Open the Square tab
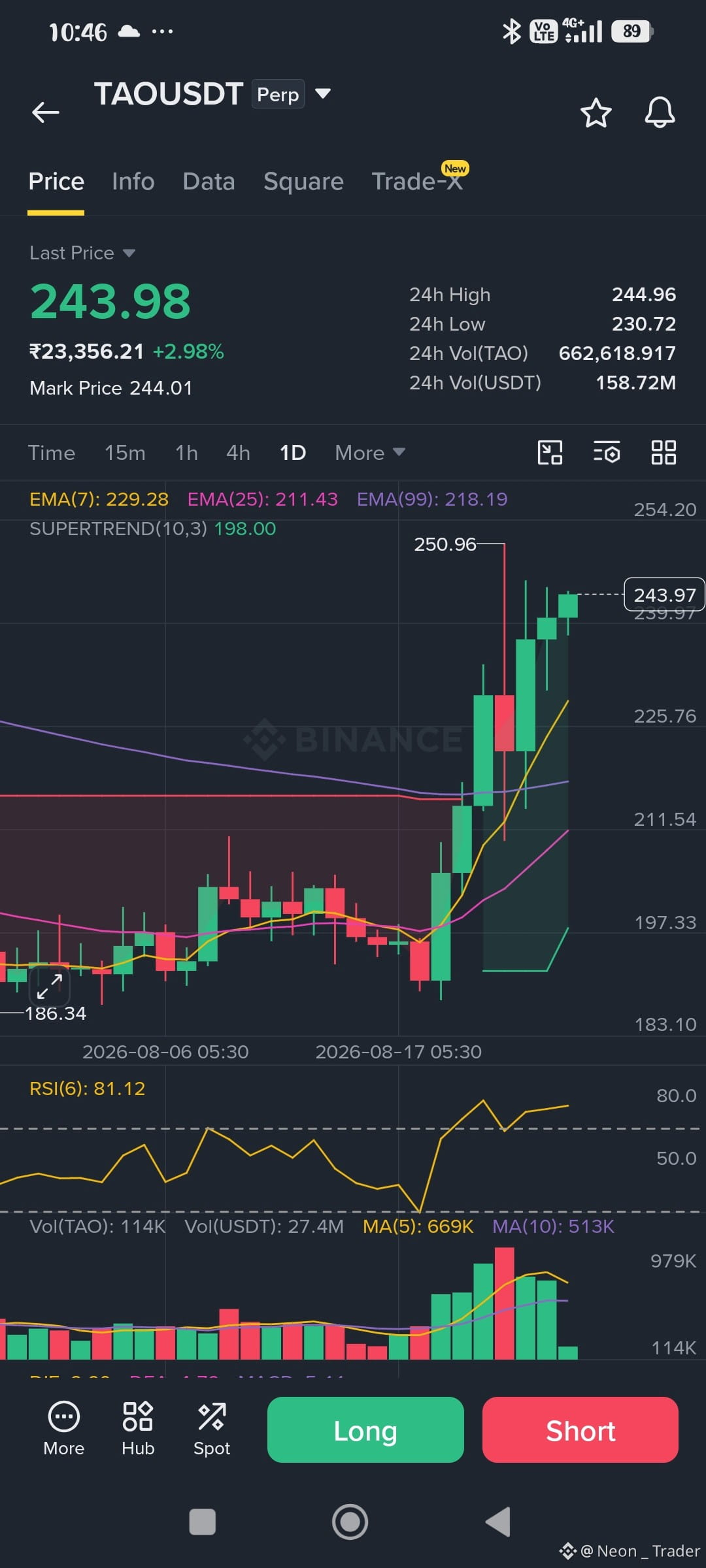 click(303, 182)
